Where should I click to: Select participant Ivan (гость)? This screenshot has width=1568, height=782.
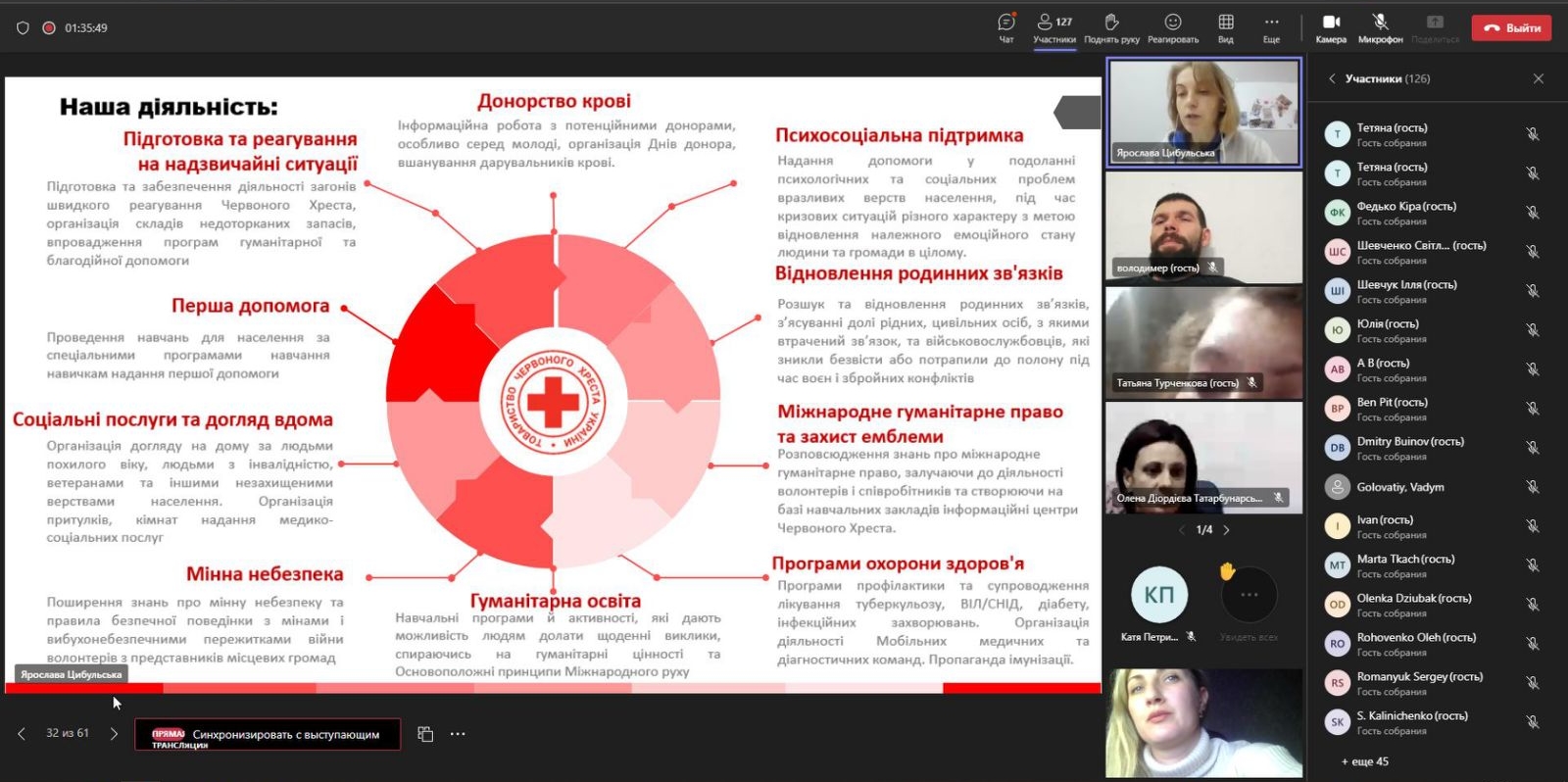coord(1431,526)
